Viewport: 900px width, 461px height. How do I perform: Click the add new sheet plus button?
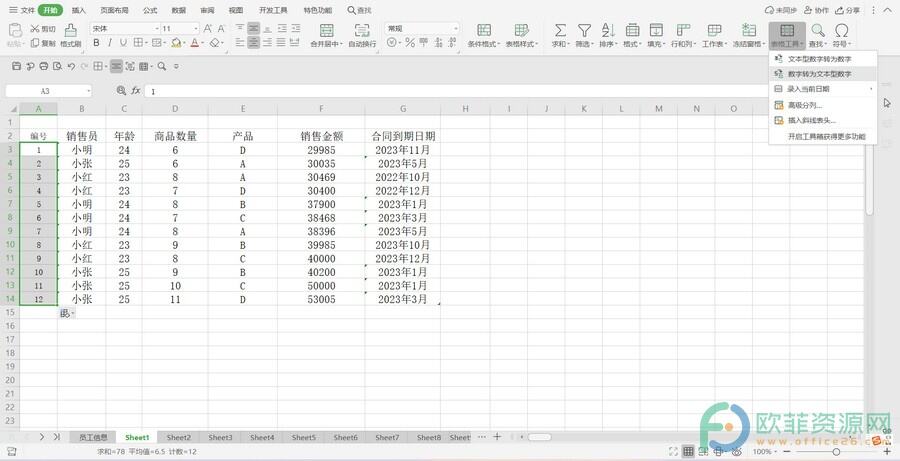[x=497, y=437]
